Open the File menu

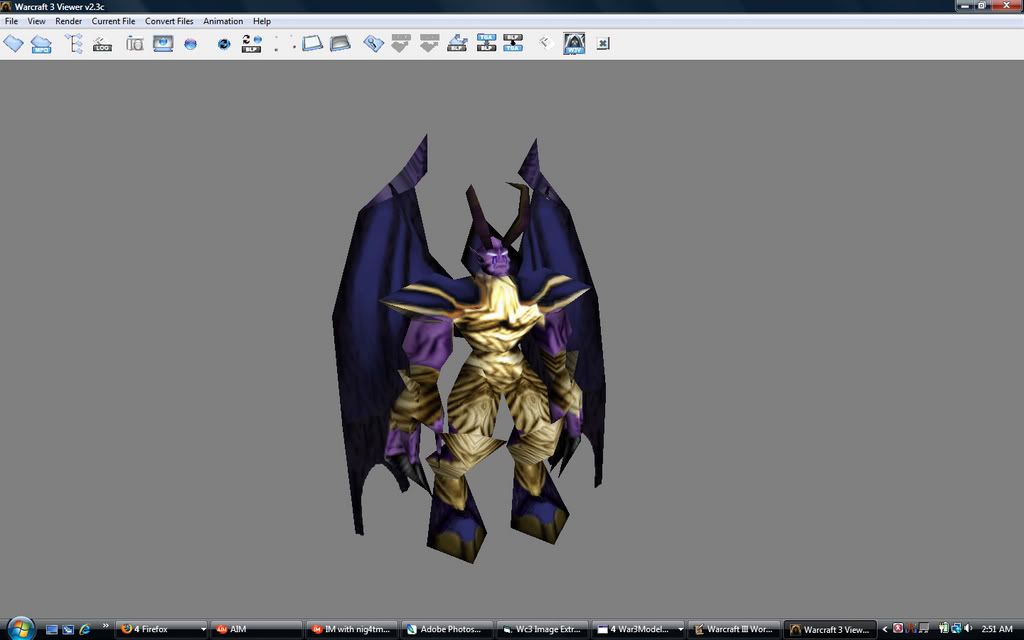point(11,21)
